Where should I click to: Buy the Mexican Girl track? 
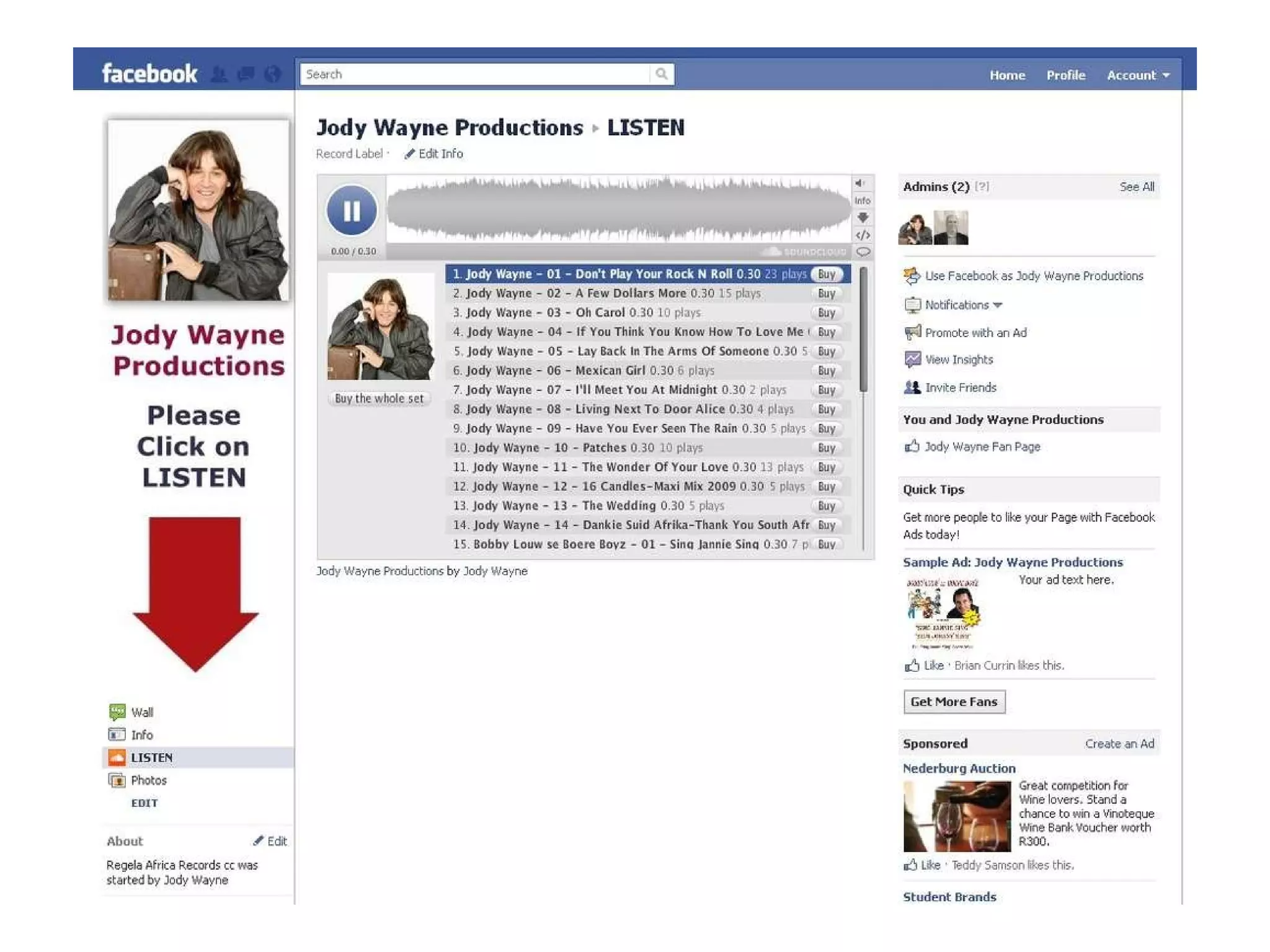[826, 371]
